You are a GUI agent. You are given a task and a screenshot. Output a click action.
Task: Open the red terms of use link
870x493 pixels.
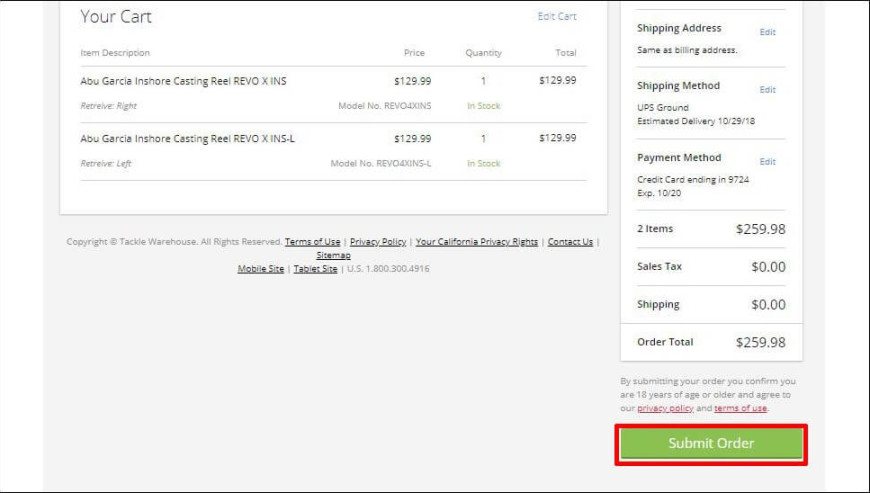[x=740, y=408]
